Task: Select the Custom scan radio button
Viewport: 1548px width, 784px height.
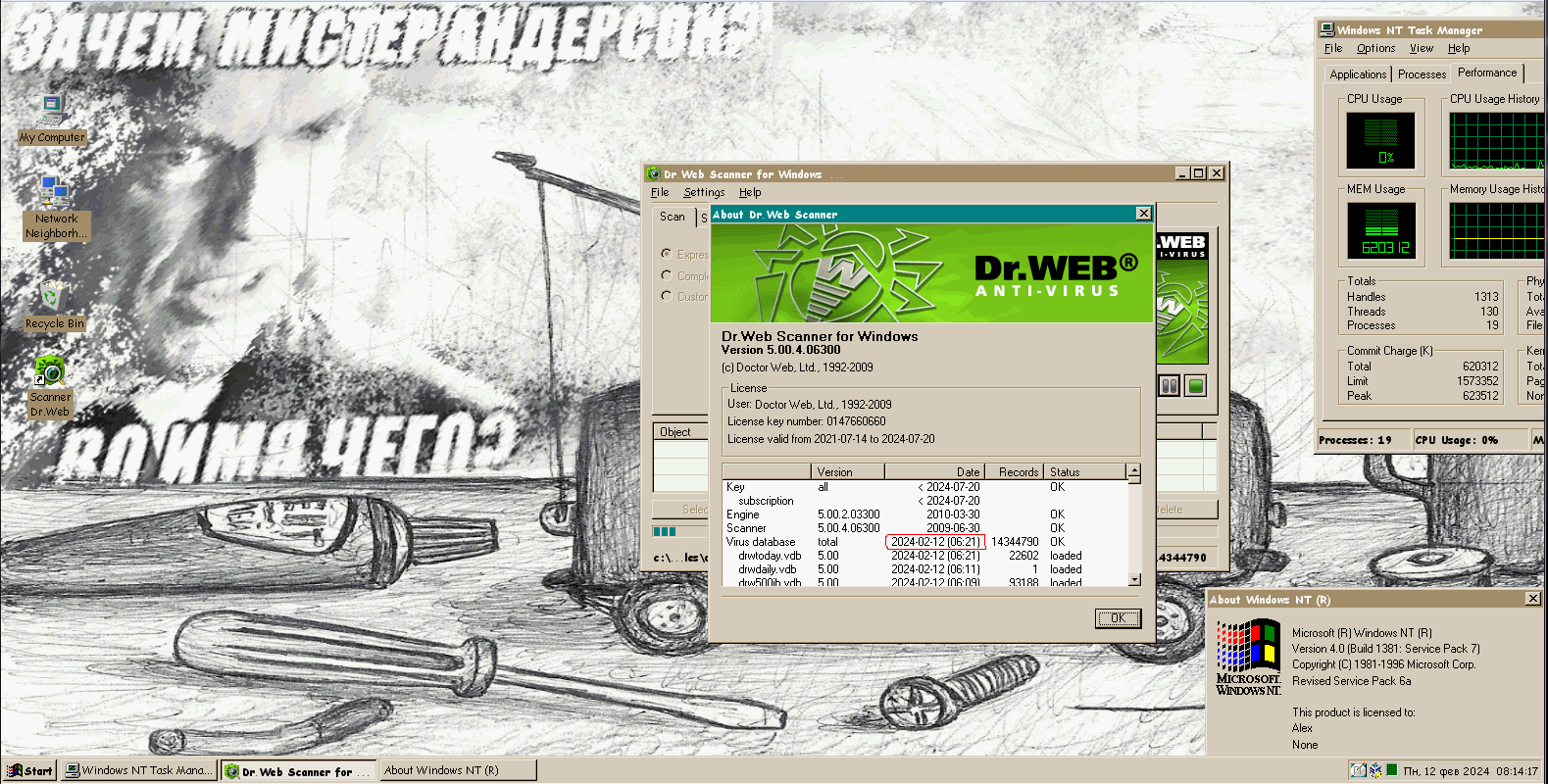Action: pyautogui.click(x=667, y=296)
